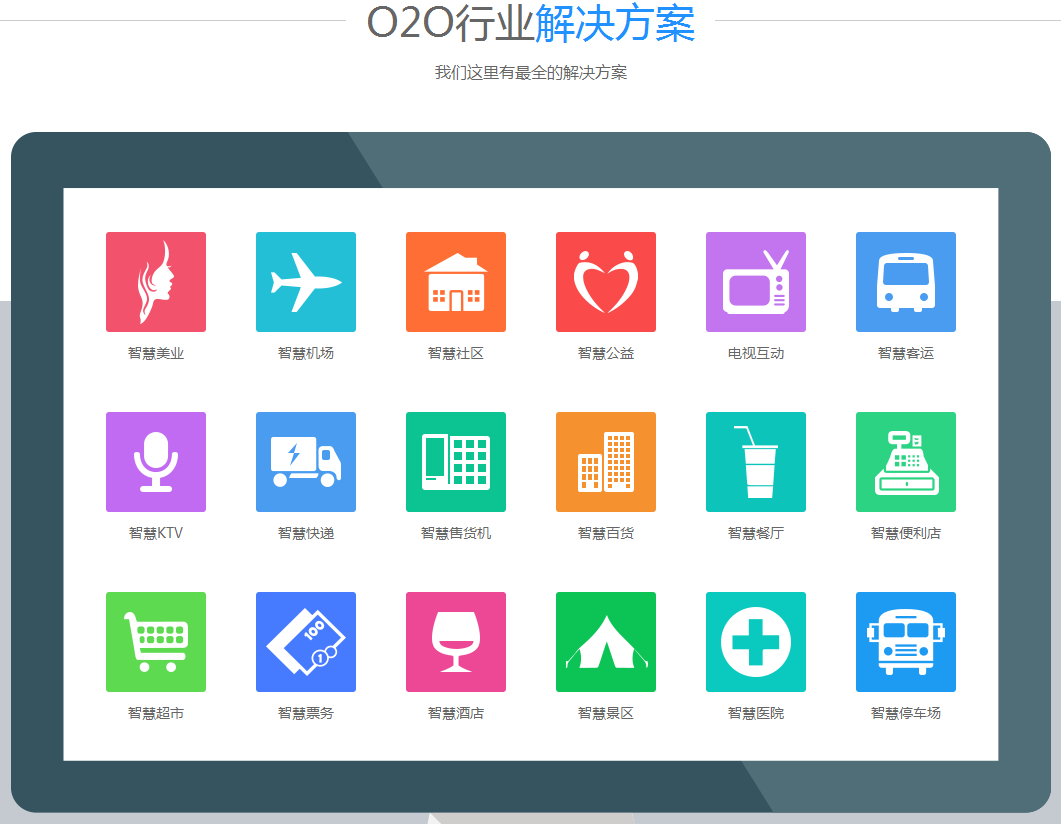Choose the drink cup icon 智慧餐厅
This screenshot has width=1061, height=824.
[x=756, y=462]
